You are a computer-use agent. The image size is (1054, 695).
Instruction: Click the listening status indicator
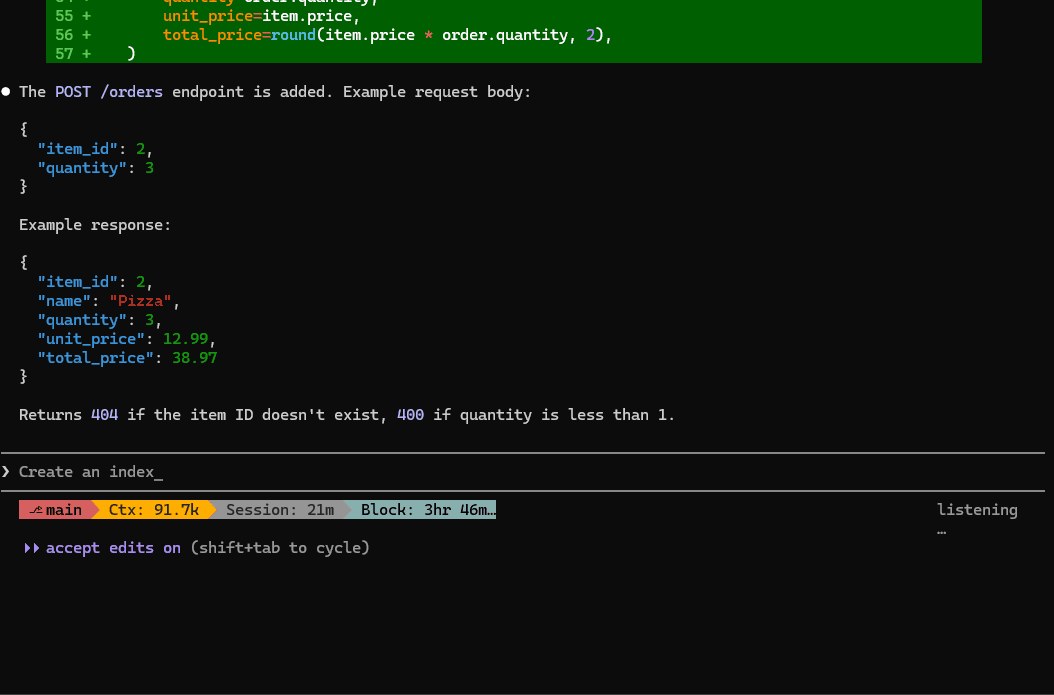[976, 510]
